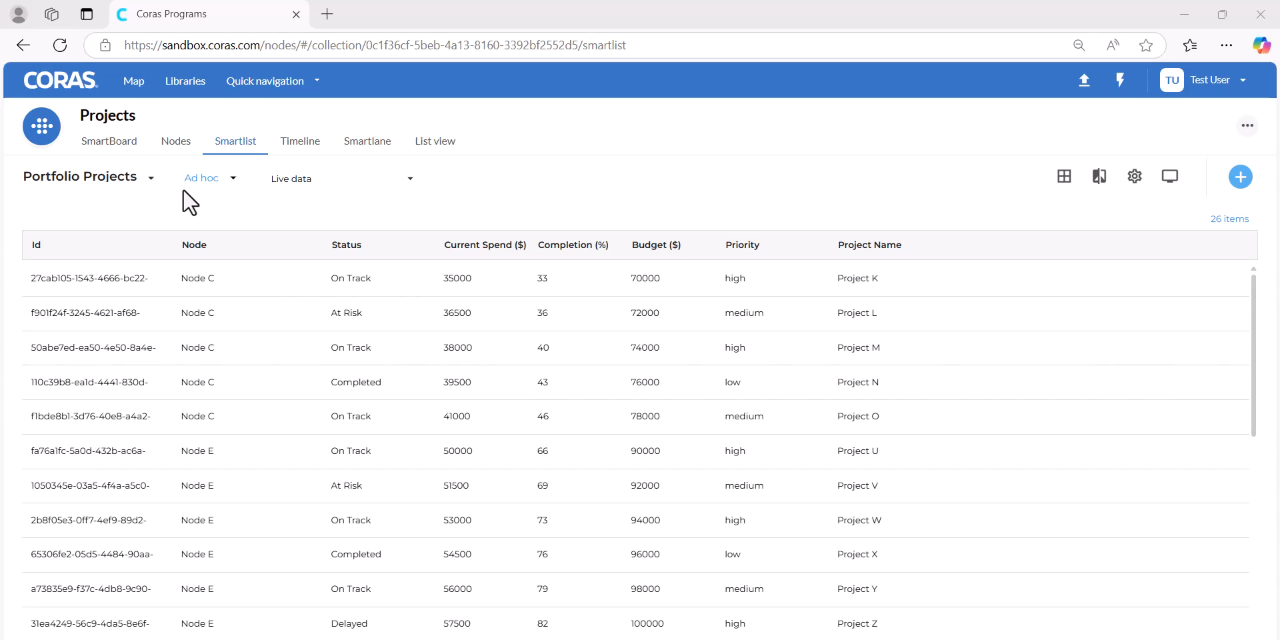This screenshot has width=1280, height=640.
Task: Open the browser tab actions menu icon
Action: click(86, 14)
